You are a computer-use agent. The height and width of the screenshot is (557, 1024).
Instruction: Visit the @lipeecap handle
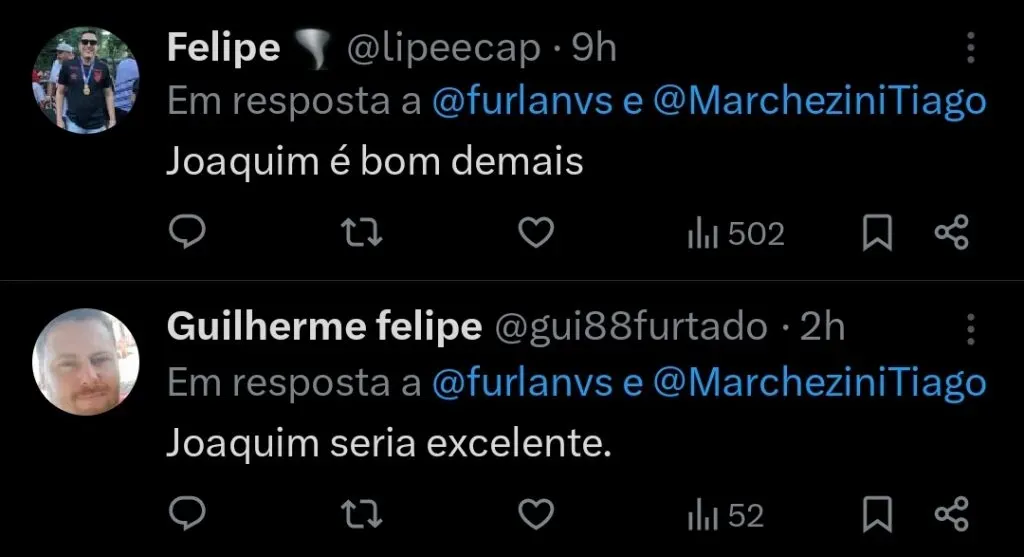tap(443, 49)
